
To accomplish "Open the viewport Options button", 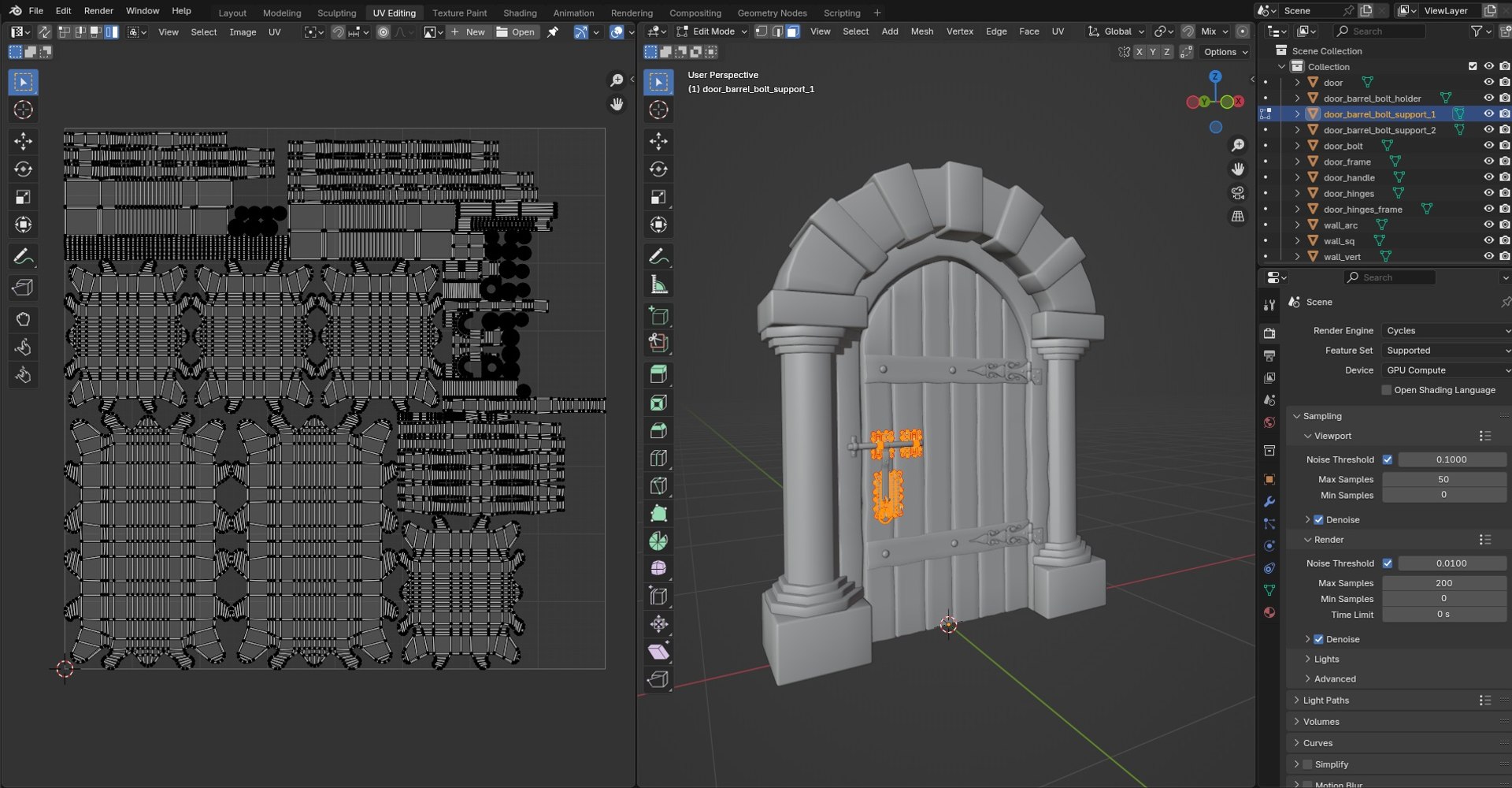I will point(1226,52).
